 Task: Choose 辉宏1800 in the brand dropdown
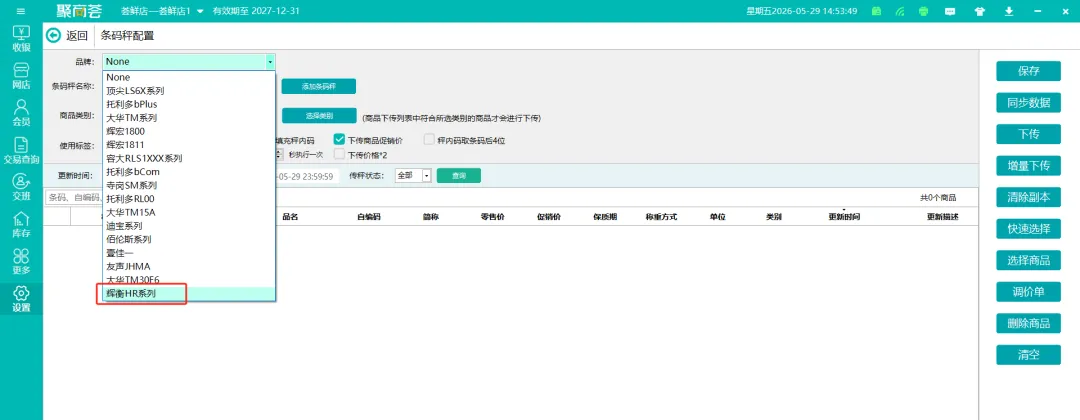pyautogui.click(x=189, y=131)
